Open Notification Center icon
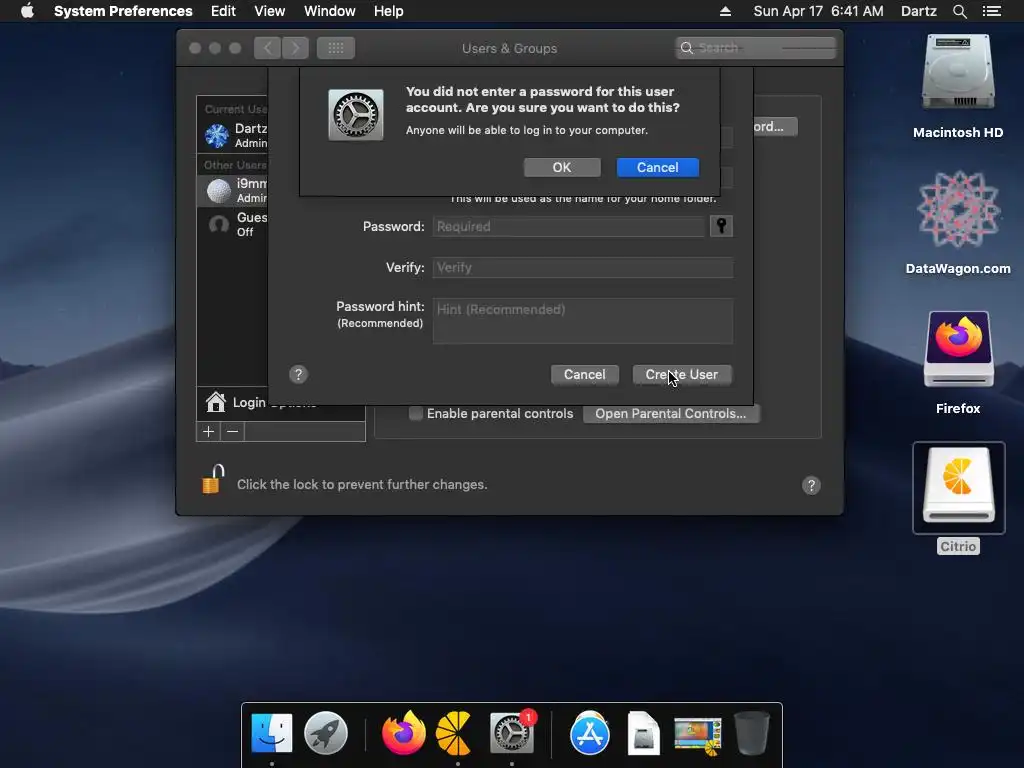The width and height of the screenshot is (1024, 768). click(992, 11)
